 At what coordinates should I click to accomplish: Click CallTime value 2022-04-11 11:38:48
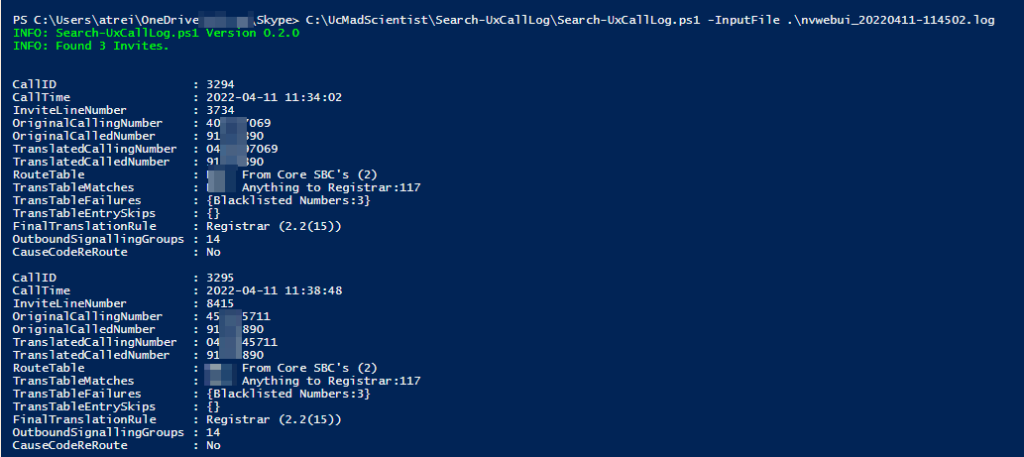(x=274, y=291)
